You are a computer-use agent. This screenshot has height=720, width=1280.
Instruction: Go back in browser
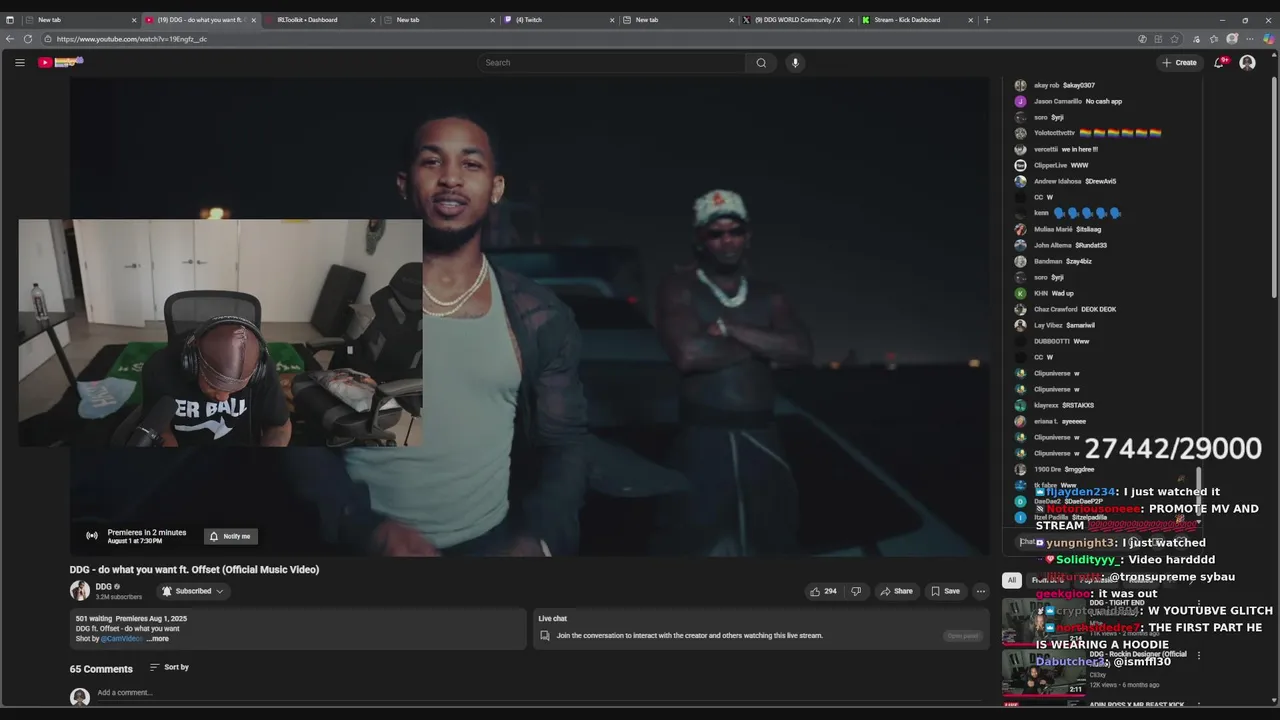(x=10, y=39)
